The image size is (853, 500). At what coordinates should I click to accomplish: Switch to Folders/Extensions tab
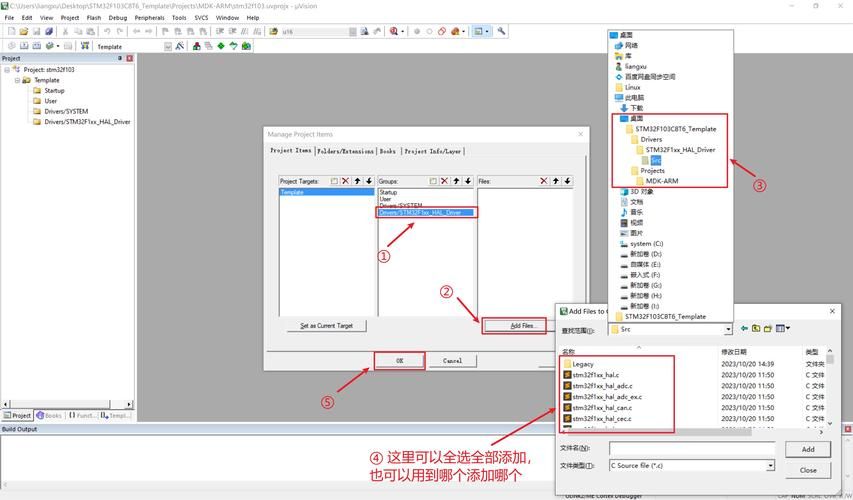pyautogui.click(x=345, y=151)
